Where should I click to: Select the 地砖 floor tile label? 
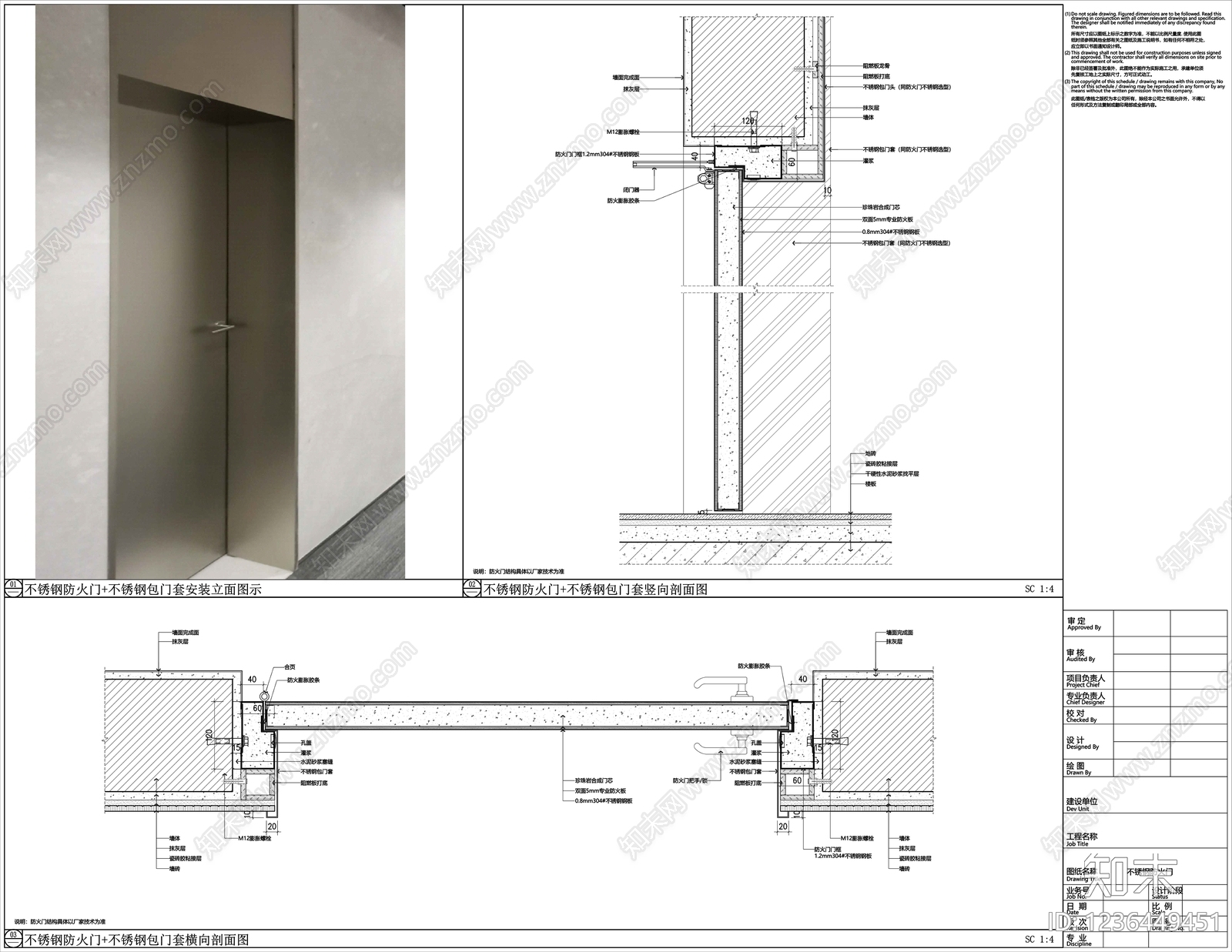click(871, 454)
